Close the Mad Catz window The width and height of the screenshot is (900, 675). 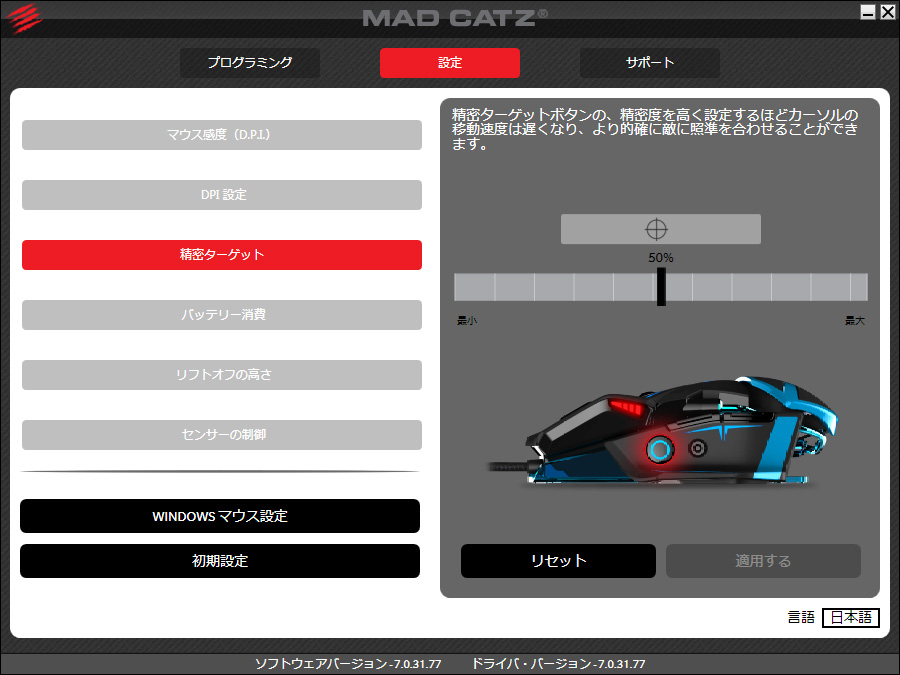(887, 11)
